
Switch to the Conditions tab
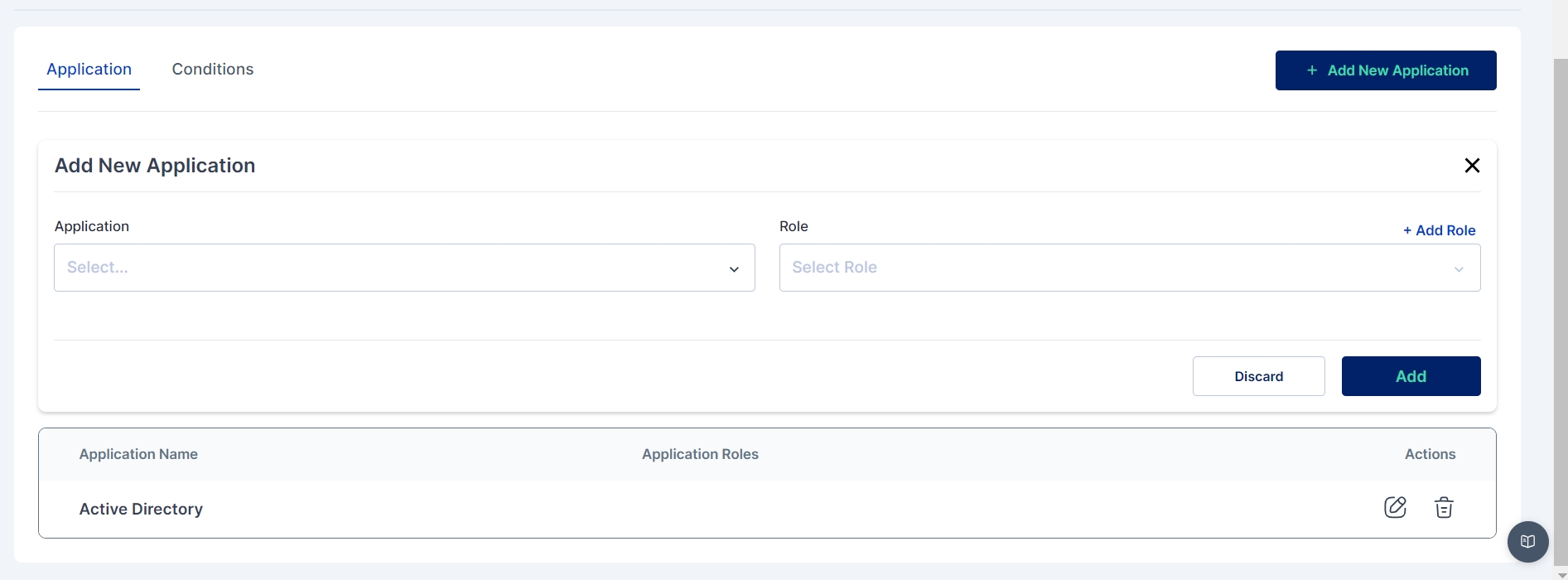[x=213, y=70]
